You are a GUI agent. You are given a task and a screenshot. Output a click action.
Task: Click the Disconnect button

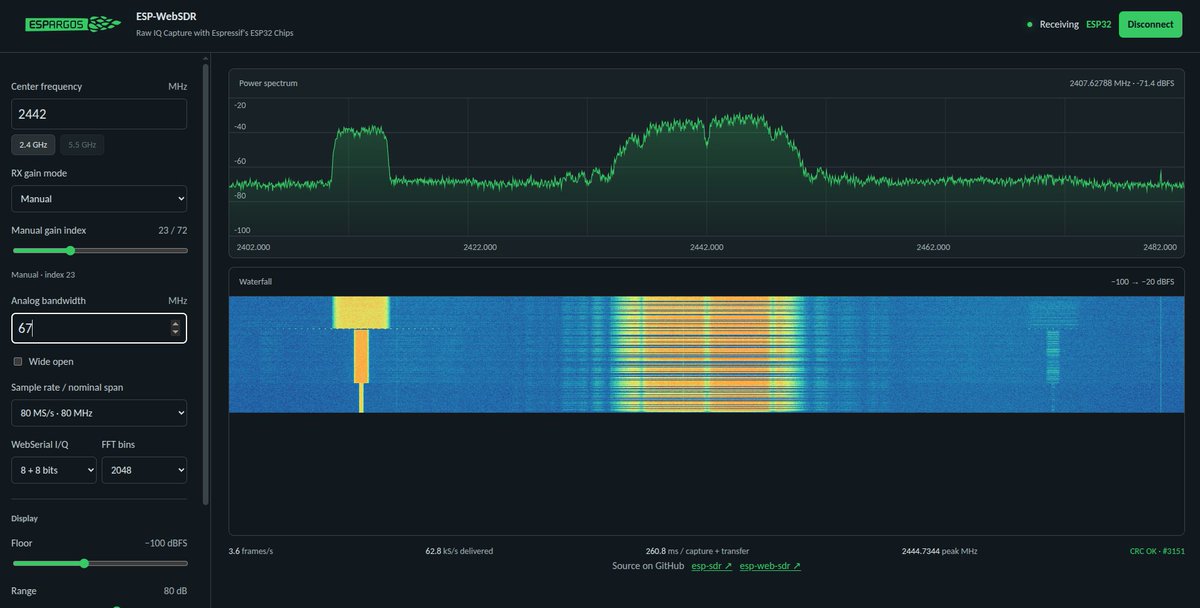click(x=1151, y=24)
